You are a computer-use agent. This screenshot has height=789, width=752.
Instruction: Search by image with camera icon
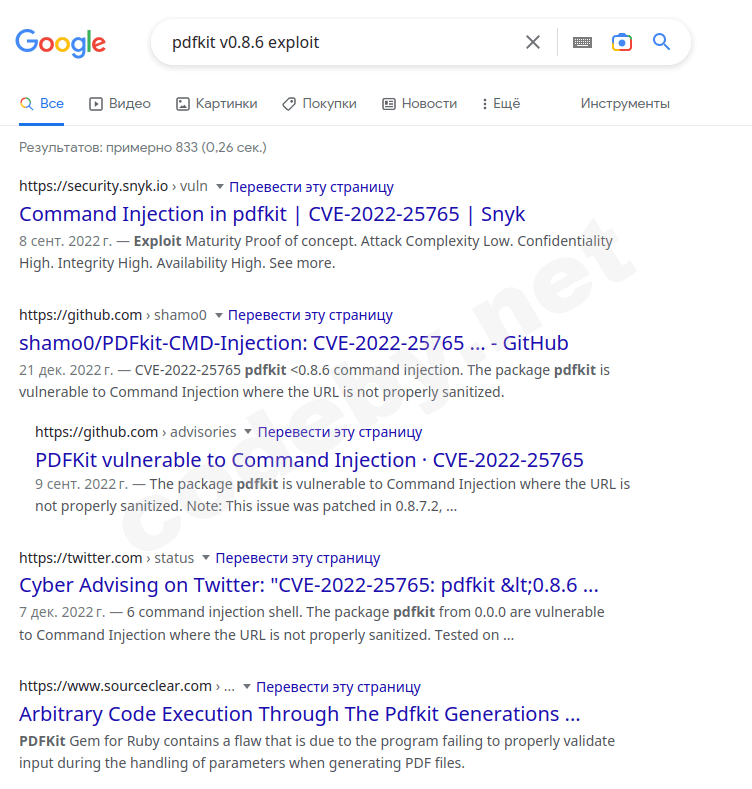point(622,42)
